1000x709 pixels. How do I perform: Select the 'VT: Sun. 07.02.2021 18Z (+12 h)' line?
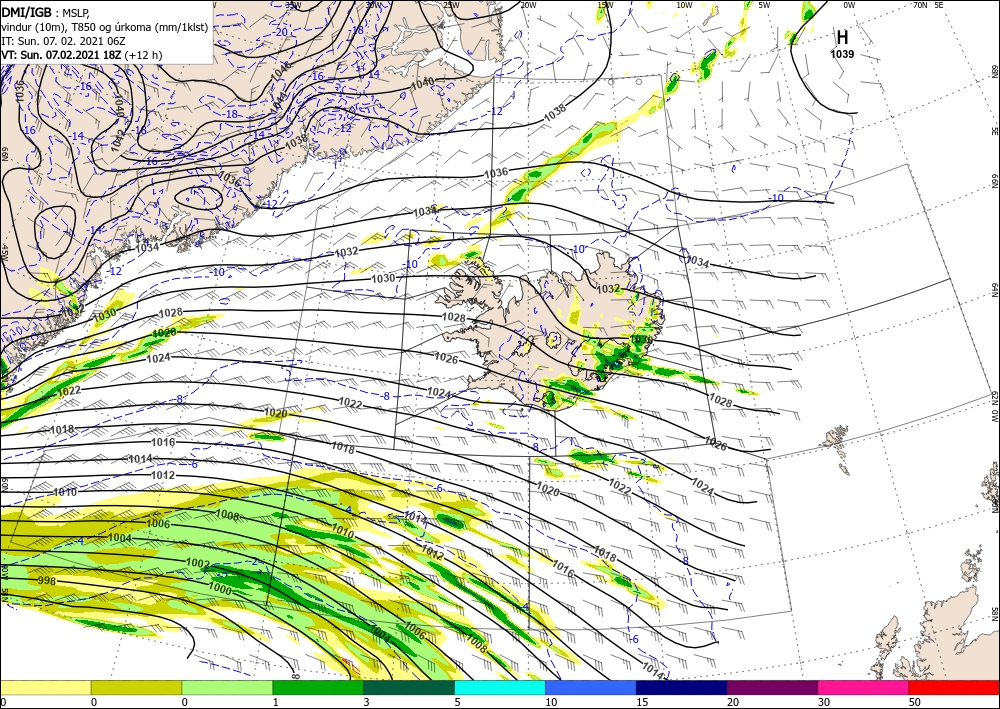pyautogui.click(x=82, y=55)
